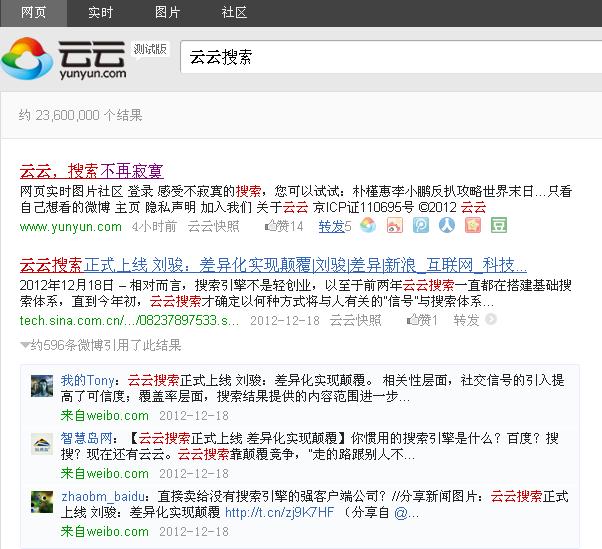Open www.yunyun.com green URL
This screenshot has height=549, width=602.
[71, 227]
